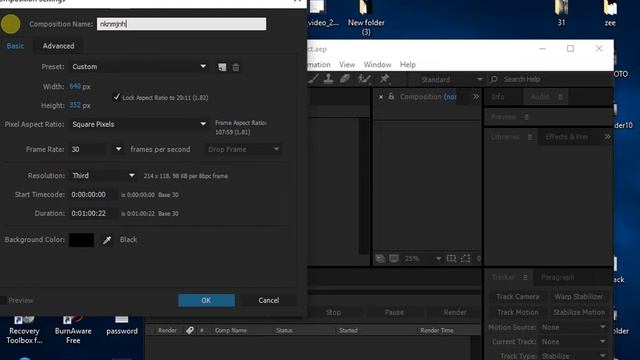Switch to the Advanced tab

[x=58, y=46]
